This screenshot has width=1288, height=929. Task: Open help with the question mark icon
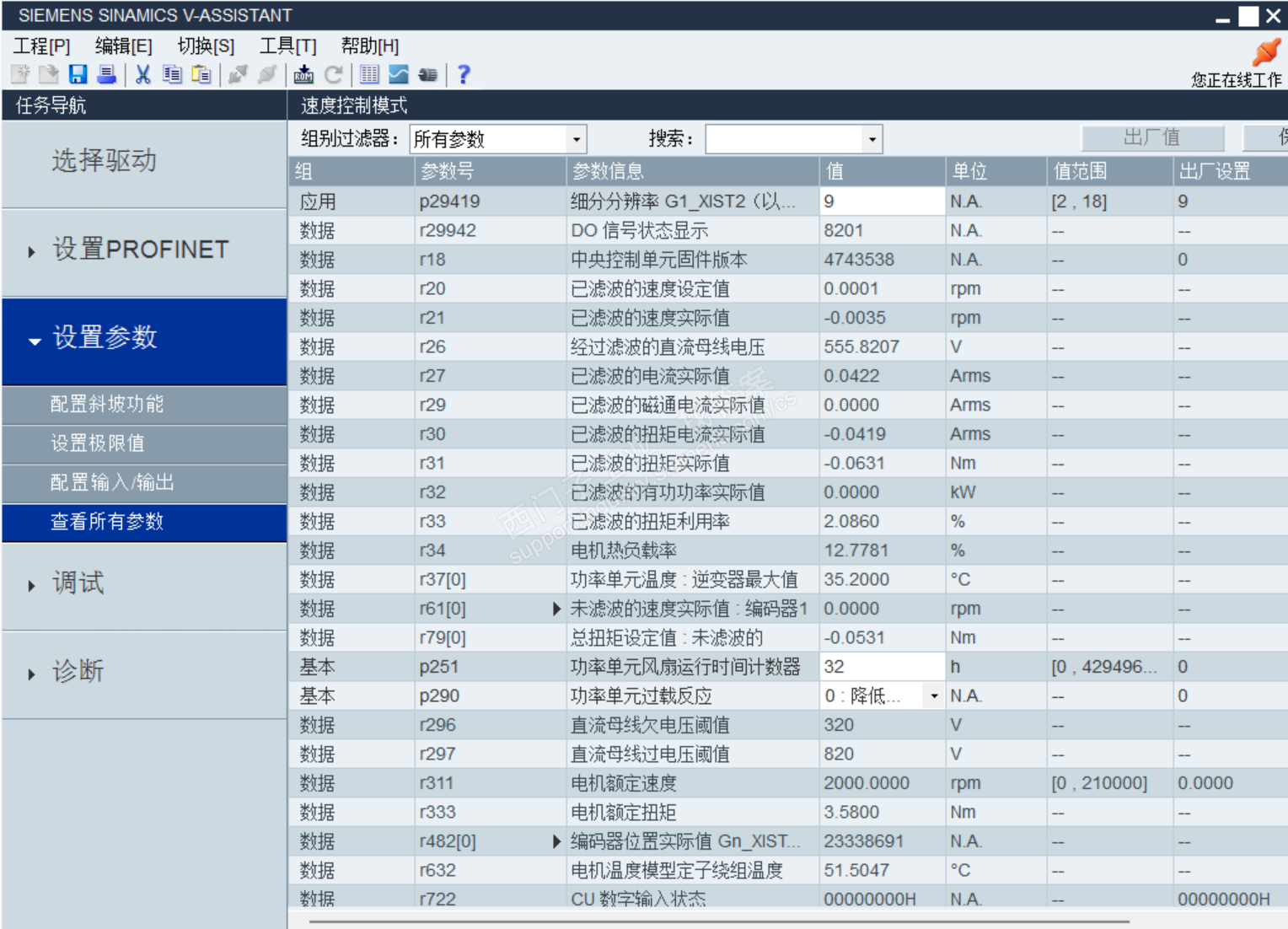tap(464, 74)
